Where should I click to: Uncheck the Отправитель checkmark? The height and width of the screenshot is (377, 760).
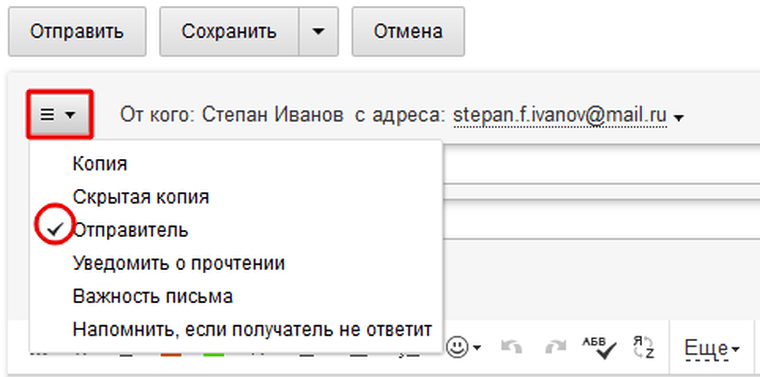click(x=57, y=230)
